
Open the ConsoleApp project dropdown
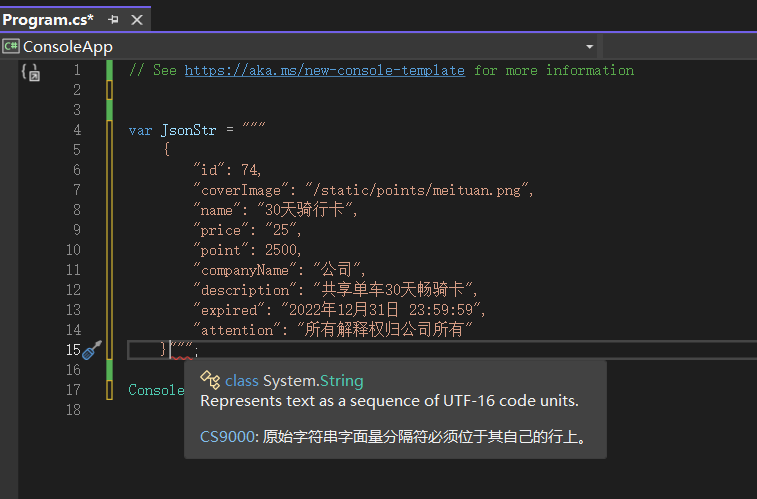tap(589, 47)
